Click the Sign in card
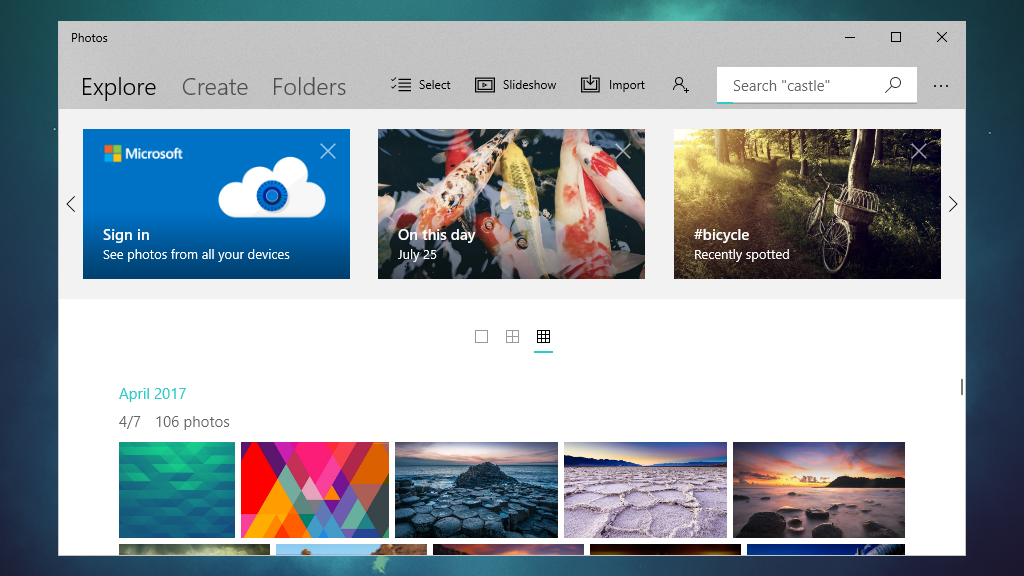 (216, 204)
